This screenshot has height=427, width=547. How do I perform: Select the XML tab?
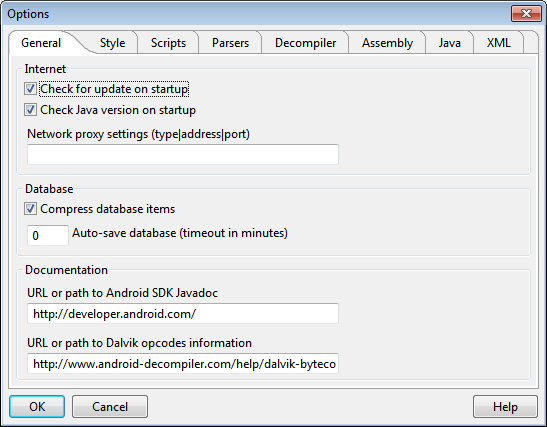click(x=498, y=43)
